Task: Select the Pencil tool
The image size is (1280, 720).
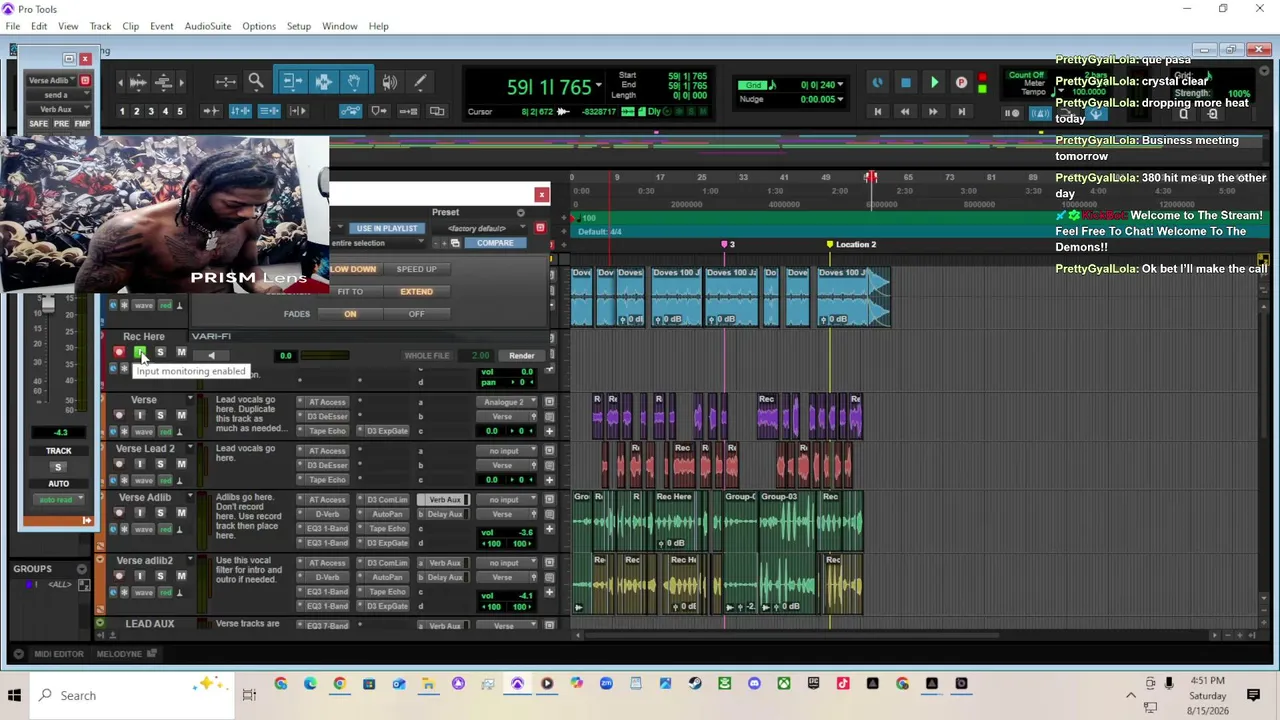Action: (420, 82)
